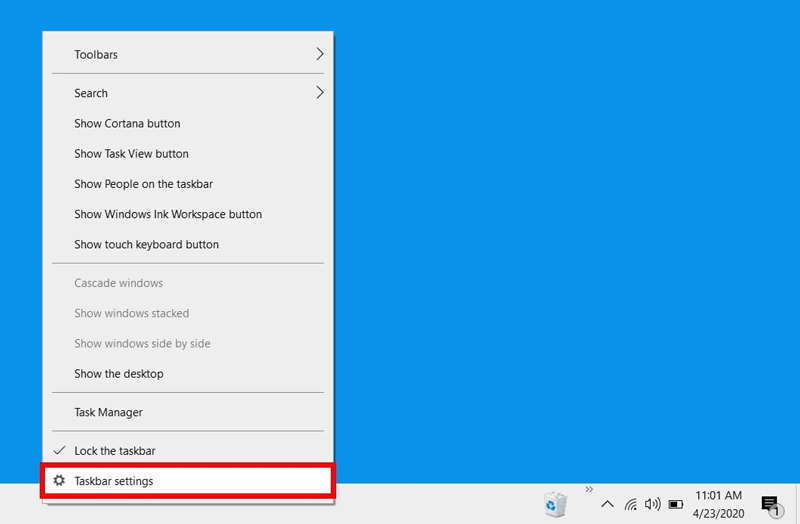Viewport: 800px width, 524px height.
Task: Open Taskbar settings from the context menu
Action: click(188, 481)
